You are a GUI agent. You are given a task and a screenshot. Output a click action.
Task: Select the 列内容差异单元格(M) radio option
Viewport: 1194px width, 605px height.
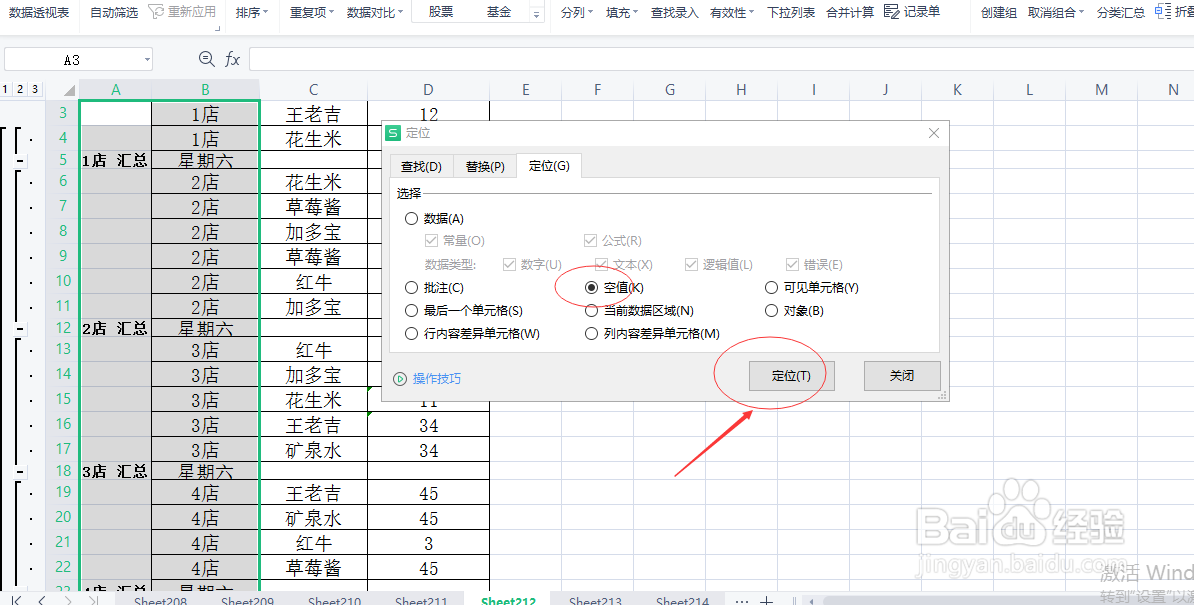(591, 333)
